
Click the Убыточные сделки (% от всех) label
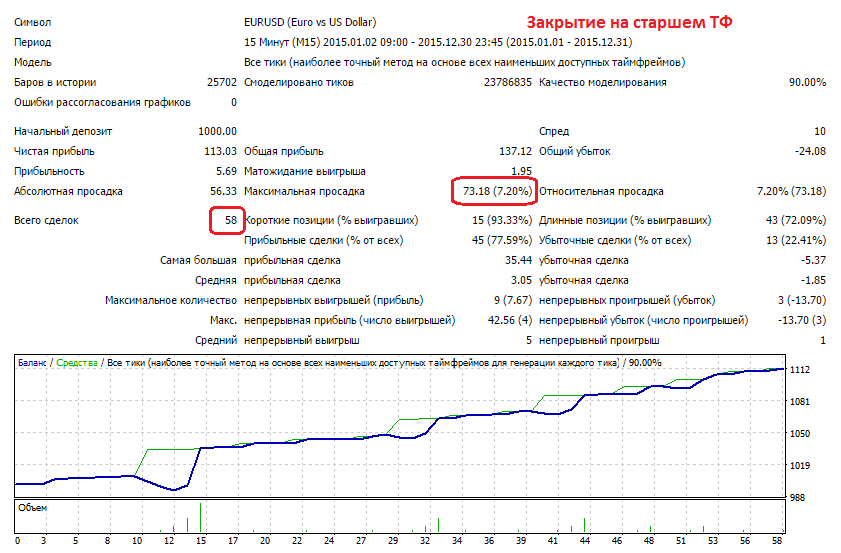[615, 240]
